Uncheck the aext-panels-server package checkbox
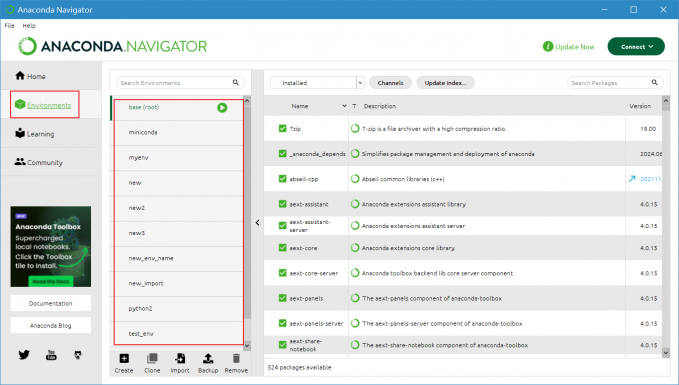Image resolution: width=679 pixels, height=385 pixels. (282, 324)
